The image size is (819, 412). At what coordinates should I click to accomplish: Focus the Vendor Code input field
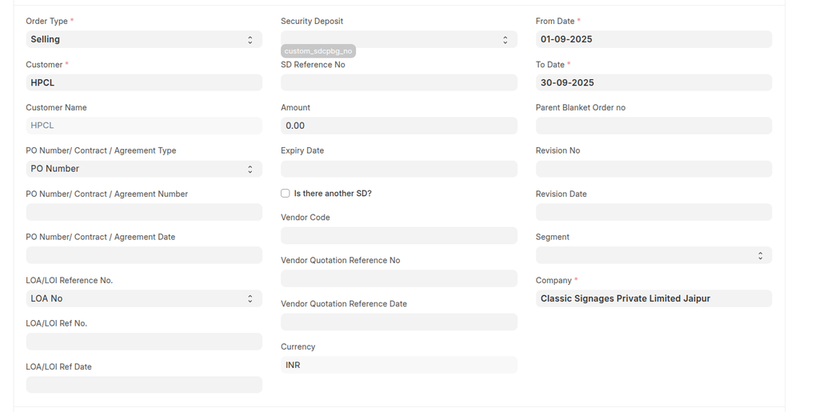tap(398, 236)
